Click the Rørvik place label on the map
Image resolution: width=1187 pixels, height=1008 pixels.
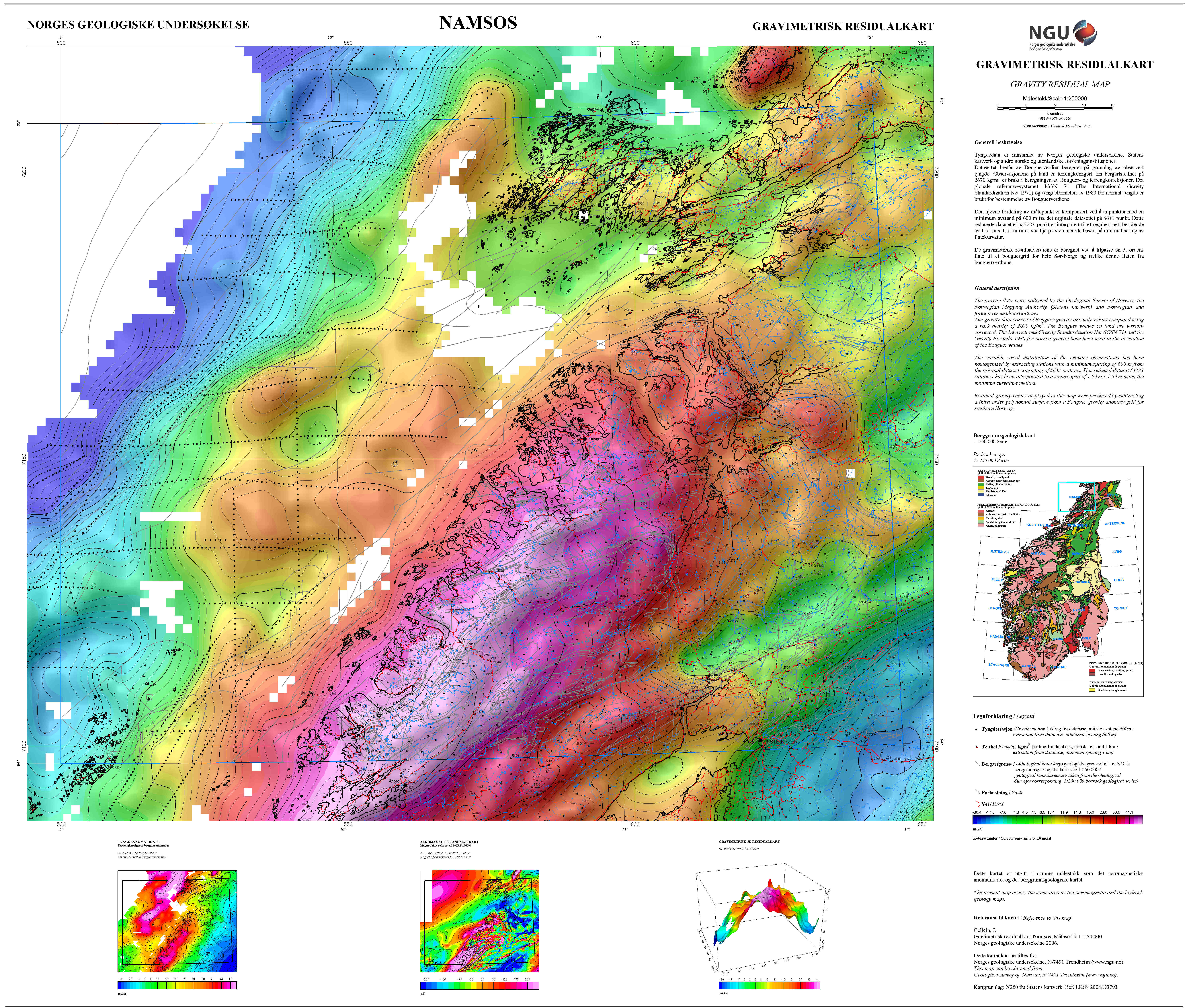click(661, 197)
